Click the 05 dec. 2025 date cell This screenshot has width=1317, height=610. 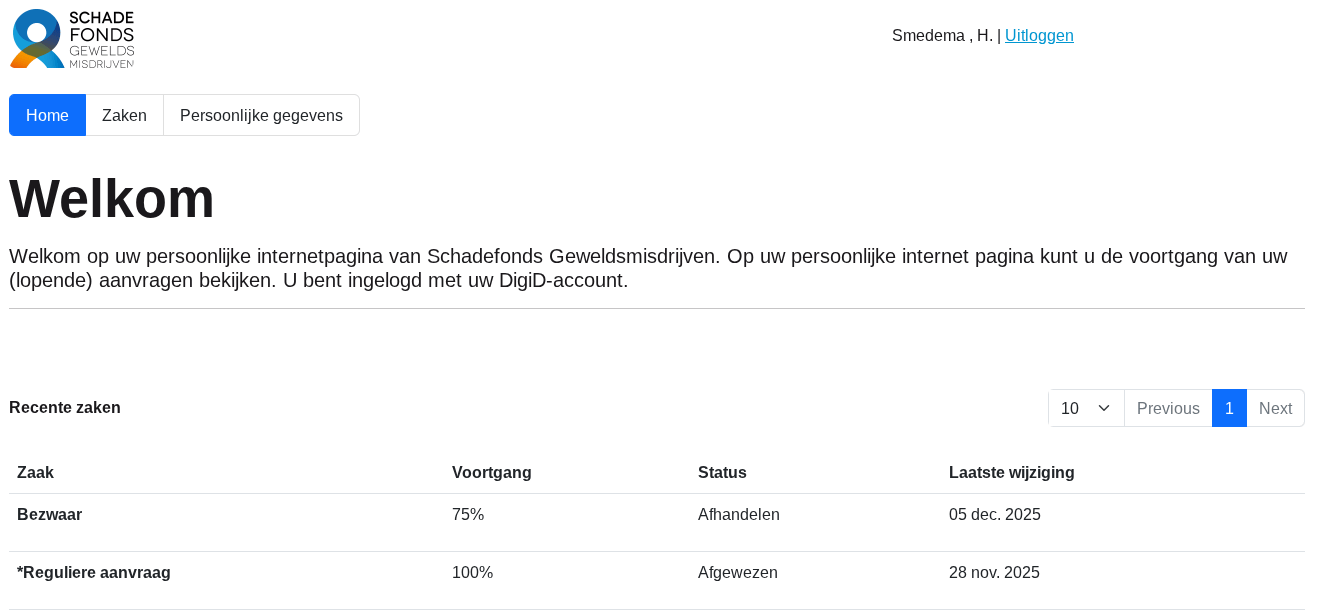pos(994,515)
